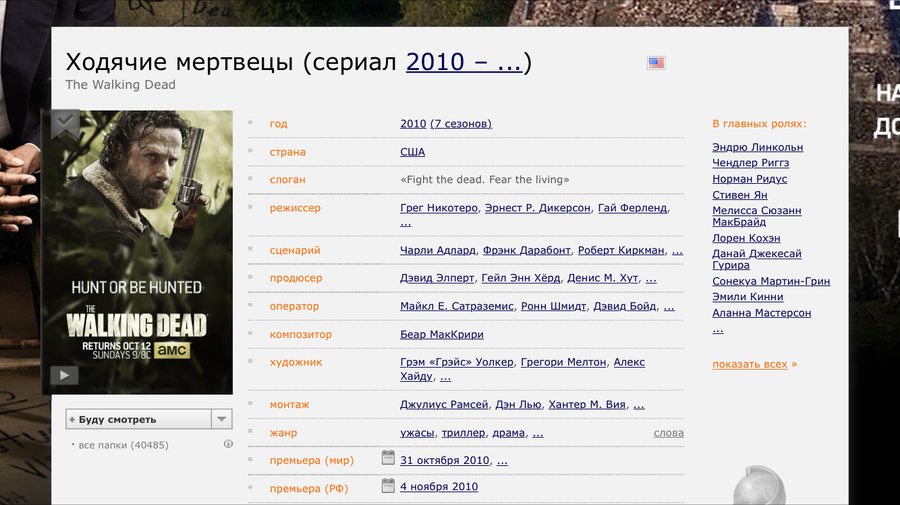Image resolution: width=900 pixels, height=505 pixels.
Task: Click показать всех » cast link
Action: point(755,364)
